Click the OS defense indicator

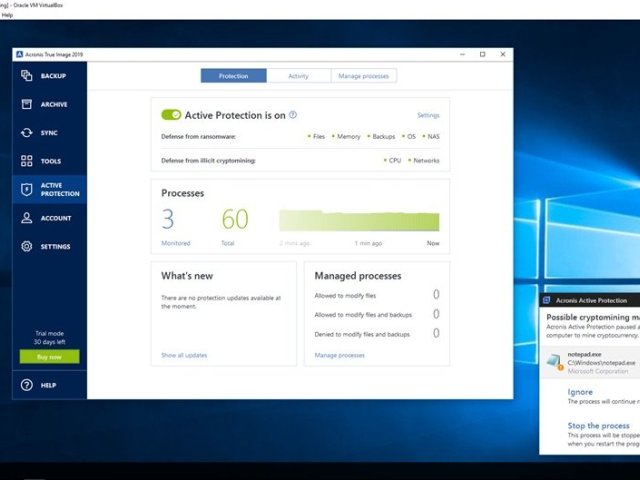[409, 136]
